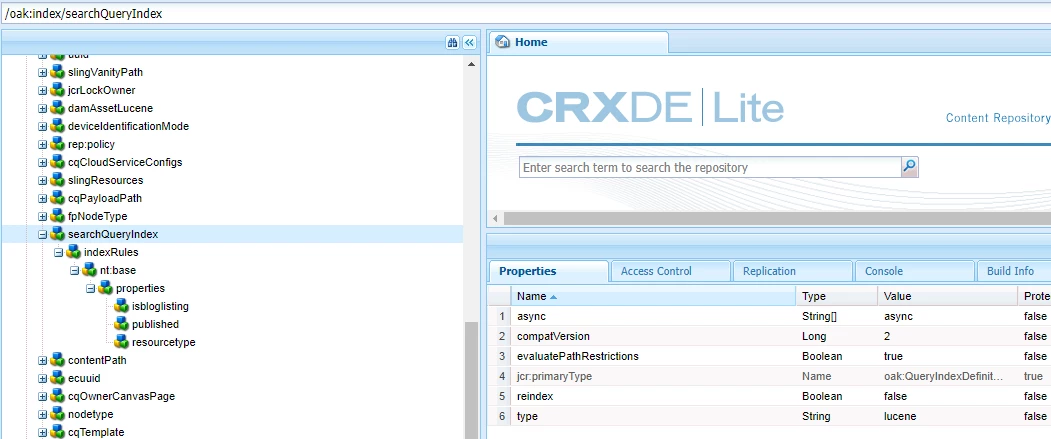Collapse the tree panel with double-arrow icon

[x=470, y=42]
